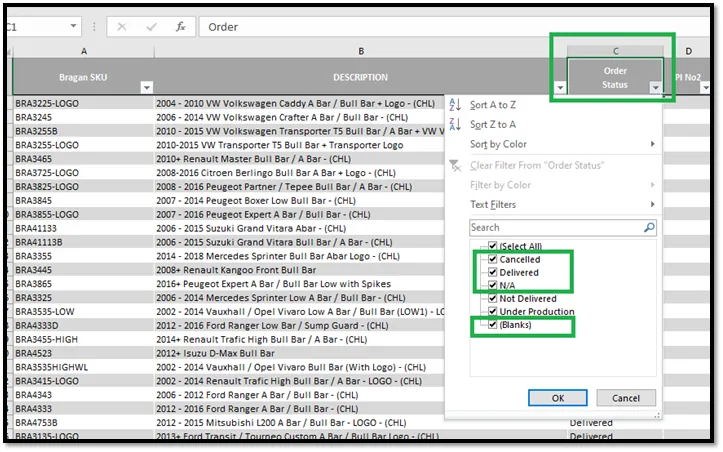
Task: Click cell BRA41133
Action: (83, 228)
